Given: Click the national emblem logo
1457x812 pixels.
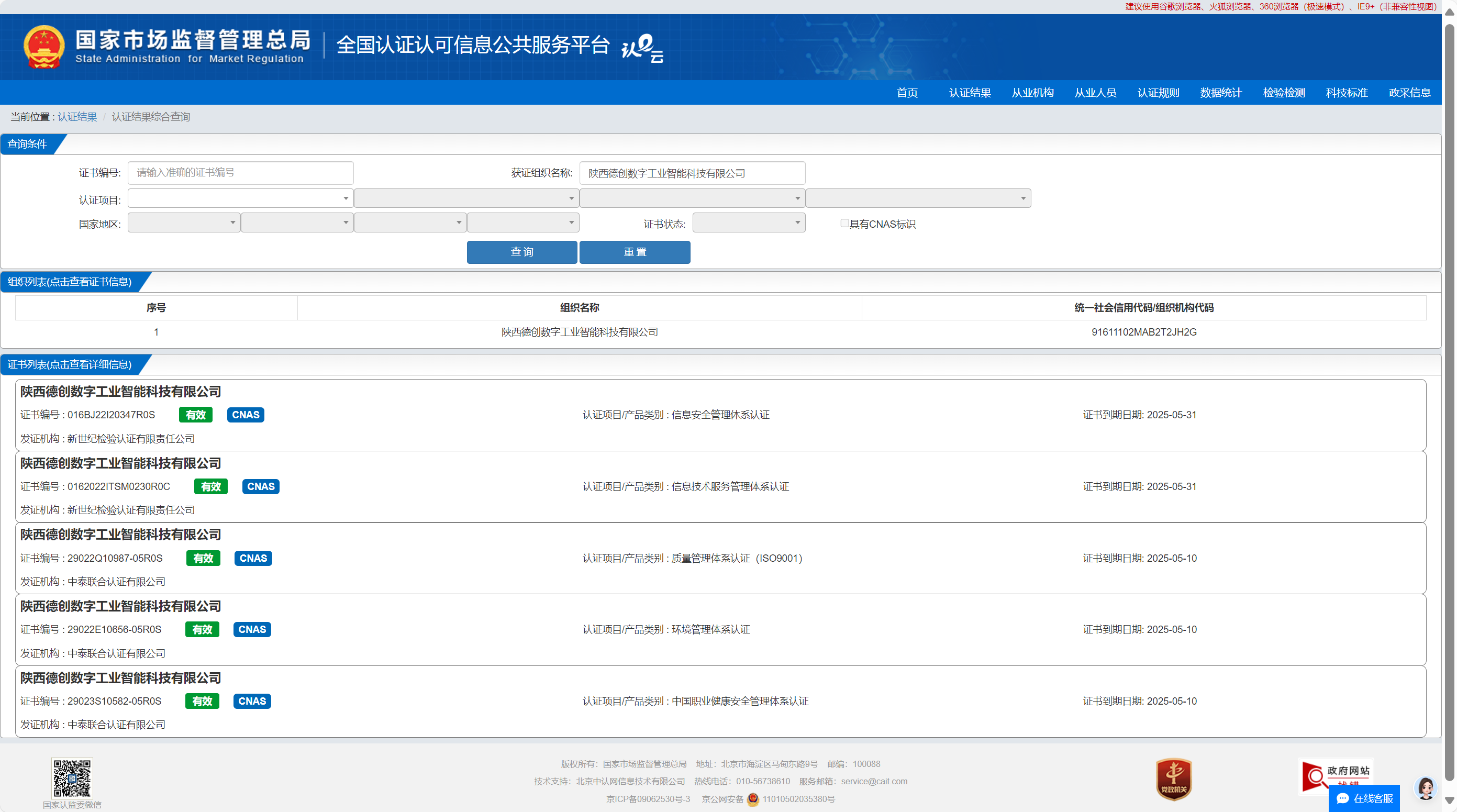Looking at the screenshot, I should (43, 47).
